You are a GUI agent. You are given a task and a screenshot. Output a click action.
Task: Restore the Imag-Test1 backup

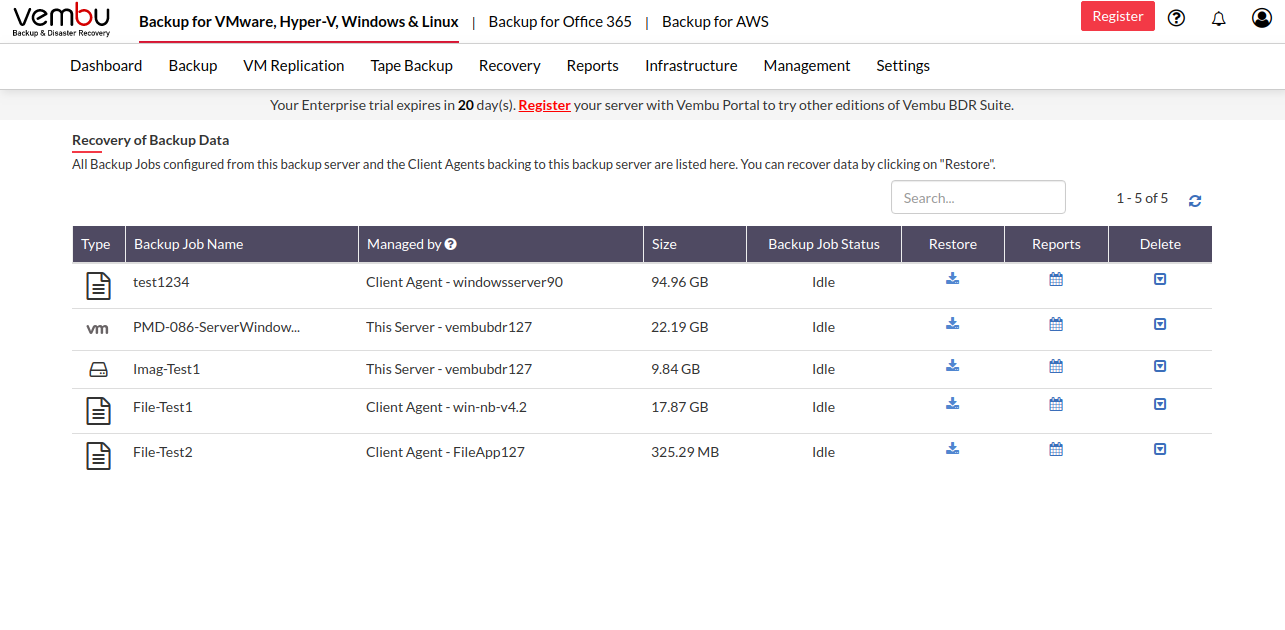(953, 366)
